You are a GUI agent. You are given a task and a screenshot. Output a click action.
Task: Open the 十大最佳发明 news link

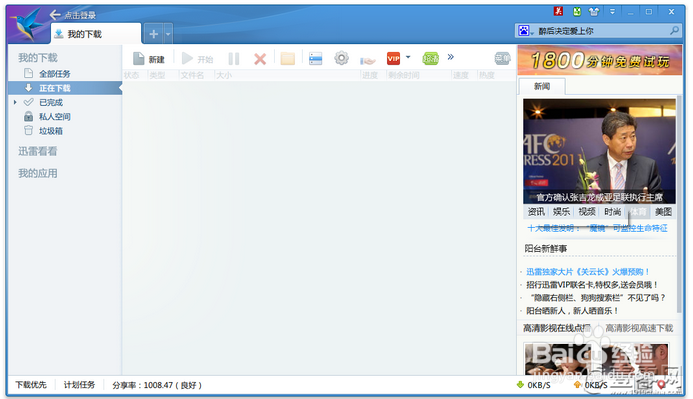(x=598, y=228)
